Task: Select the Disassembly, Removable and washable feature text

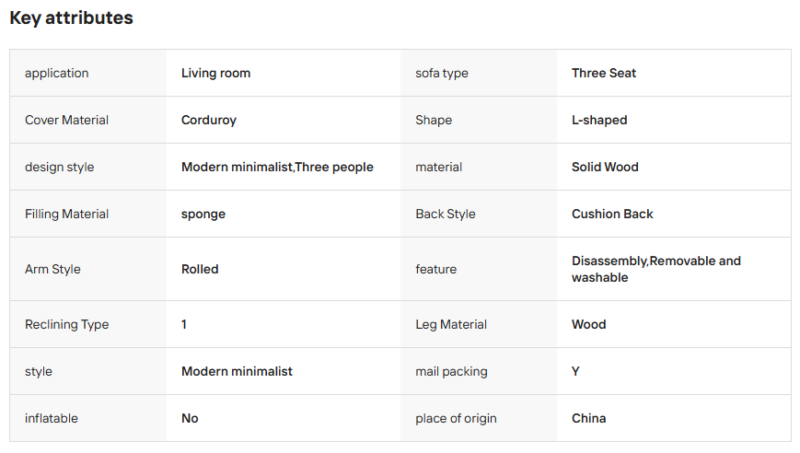Action: tap(656, 269)
